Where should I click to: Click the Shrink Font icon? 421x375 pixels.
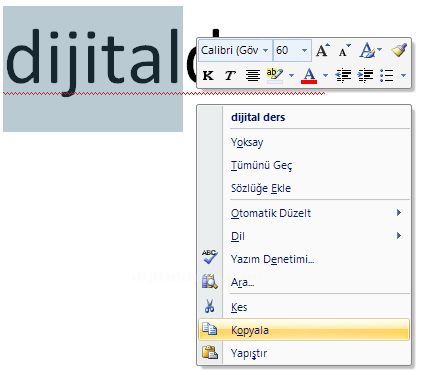point(344,50)
